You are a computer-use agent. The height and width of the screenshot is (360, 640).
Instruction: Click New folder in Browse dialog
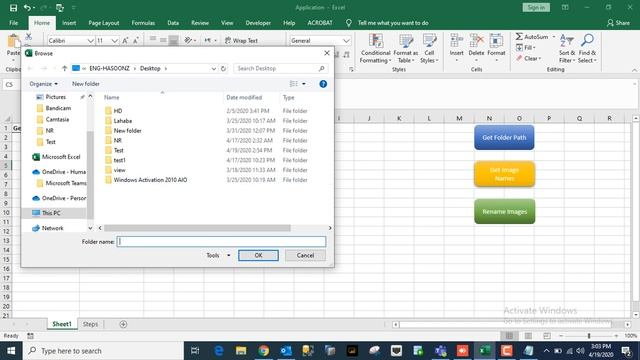pos(86,84)
